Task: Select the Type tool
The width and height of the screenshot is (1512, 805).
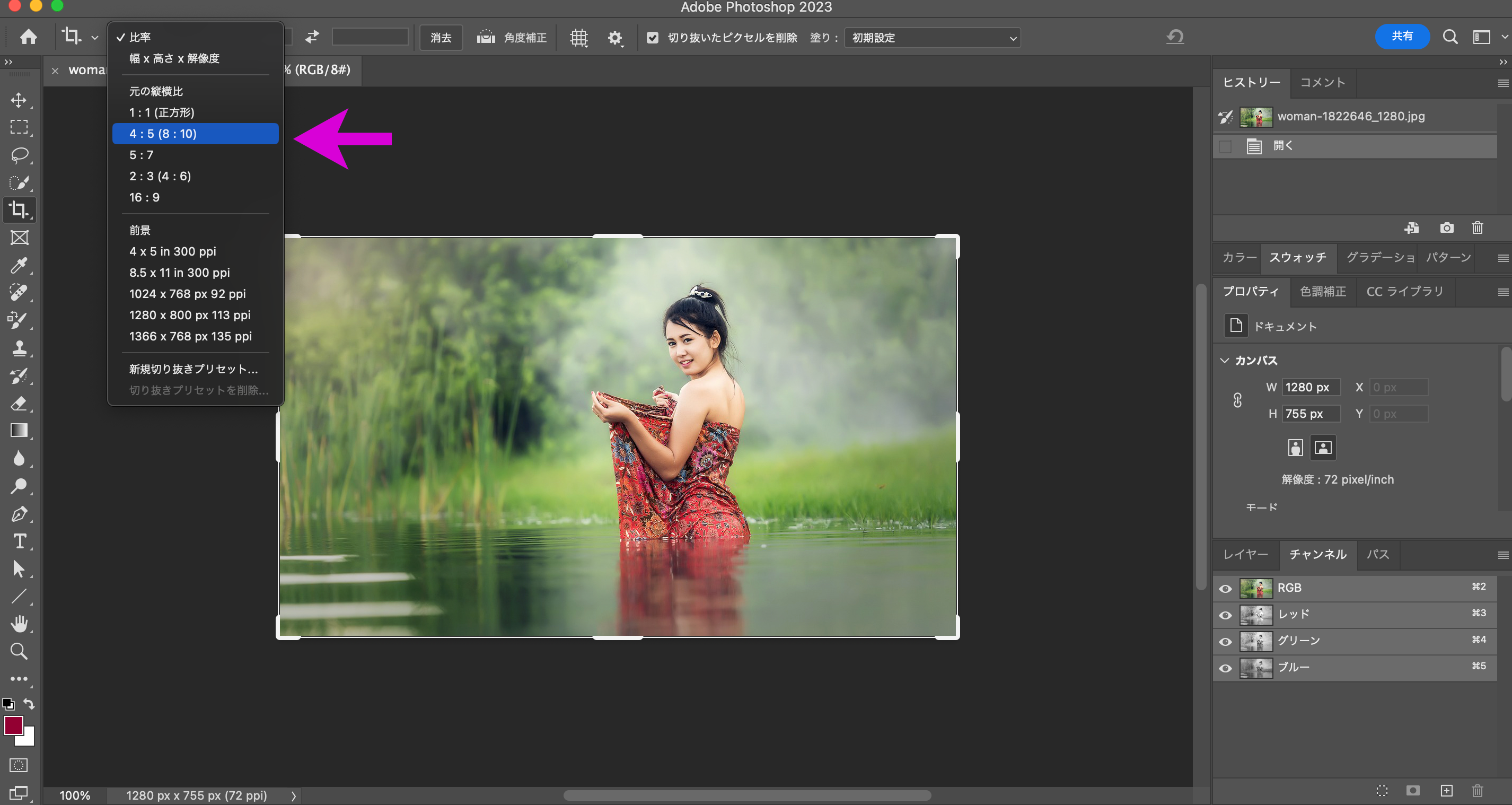Action: 20,541
